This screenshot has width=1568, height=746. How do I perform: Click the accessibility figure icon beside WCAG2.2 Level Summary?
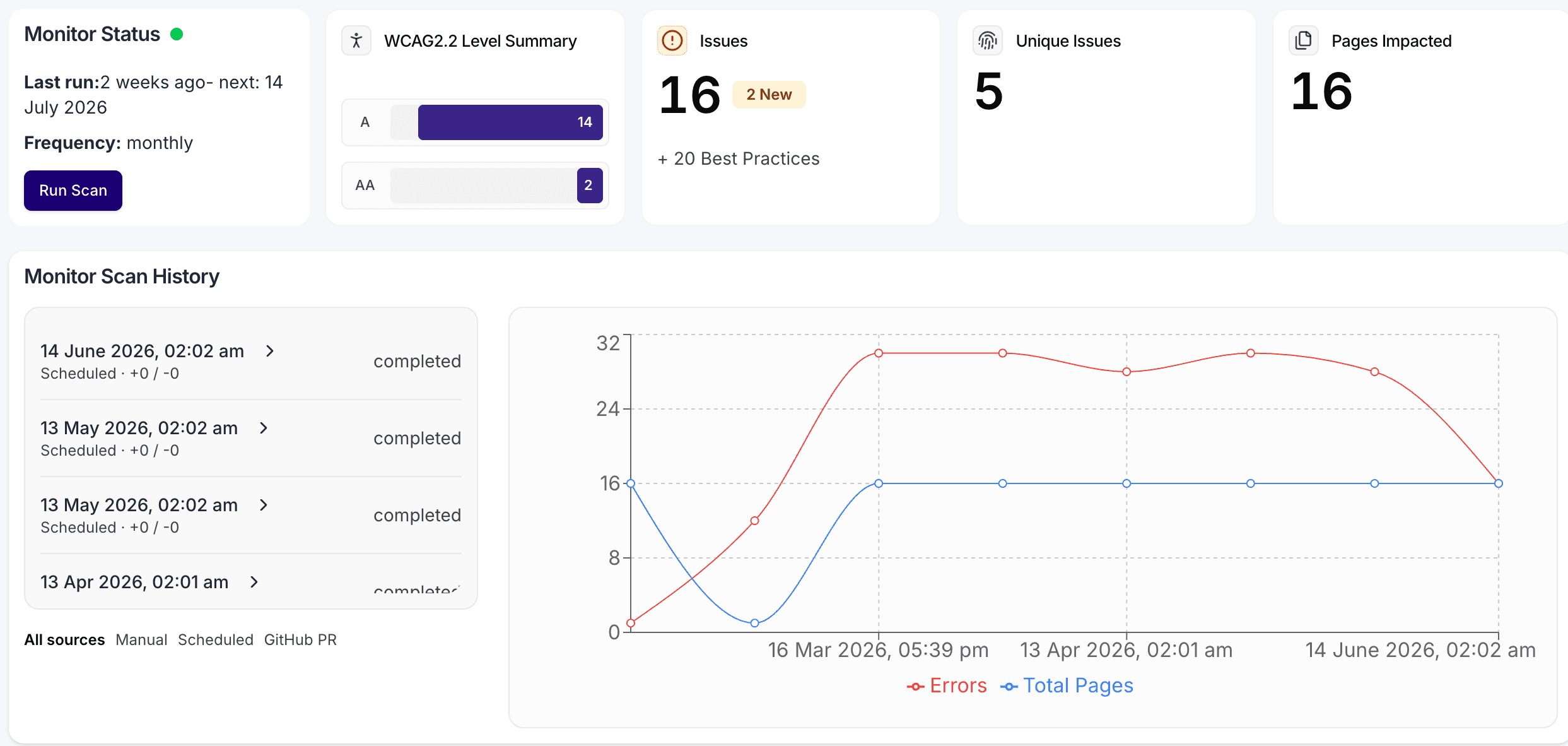pos(356,41)
